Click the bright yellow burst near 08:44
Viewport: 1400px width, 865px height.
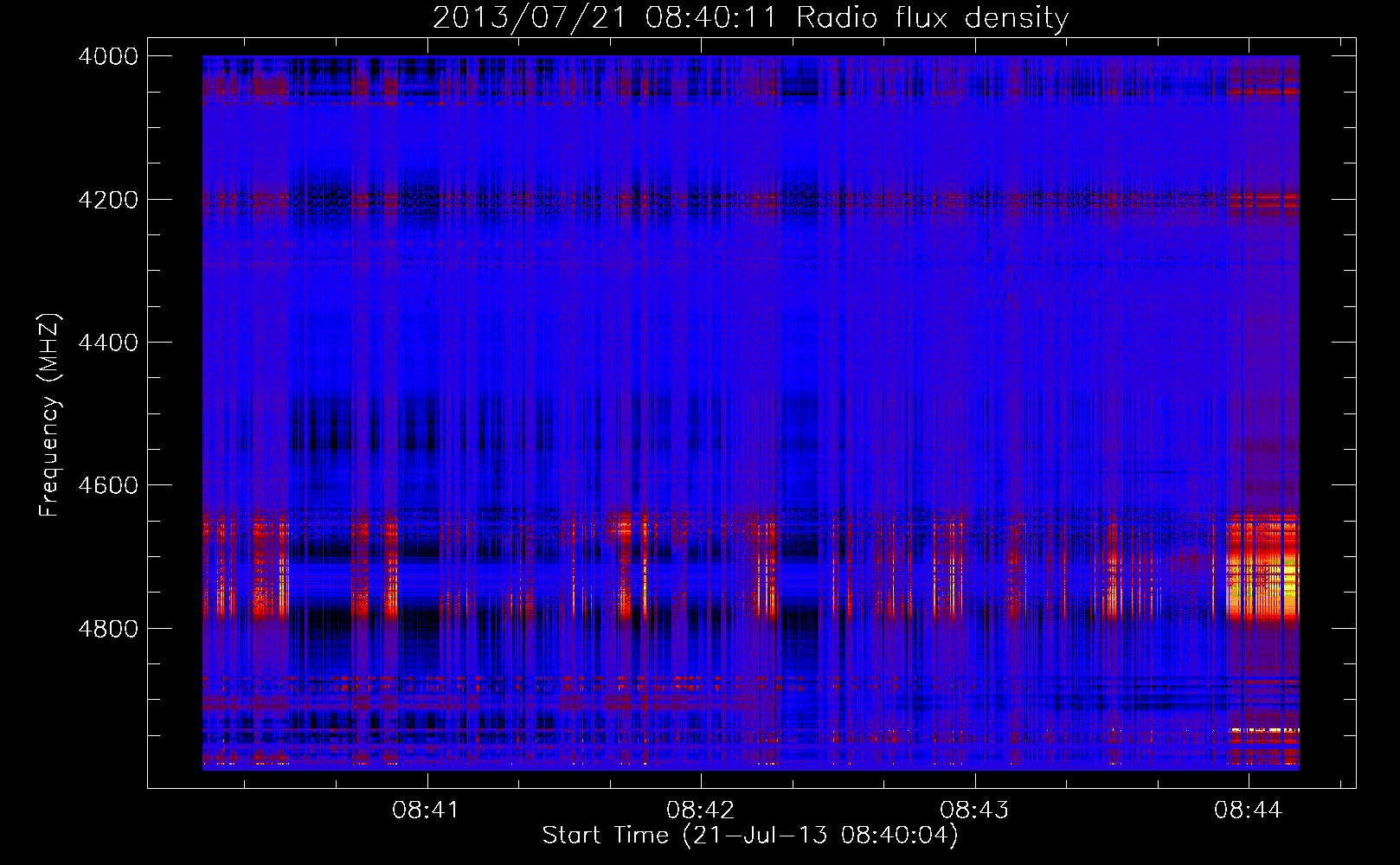pyautogui.click(x=1263, y=588)
